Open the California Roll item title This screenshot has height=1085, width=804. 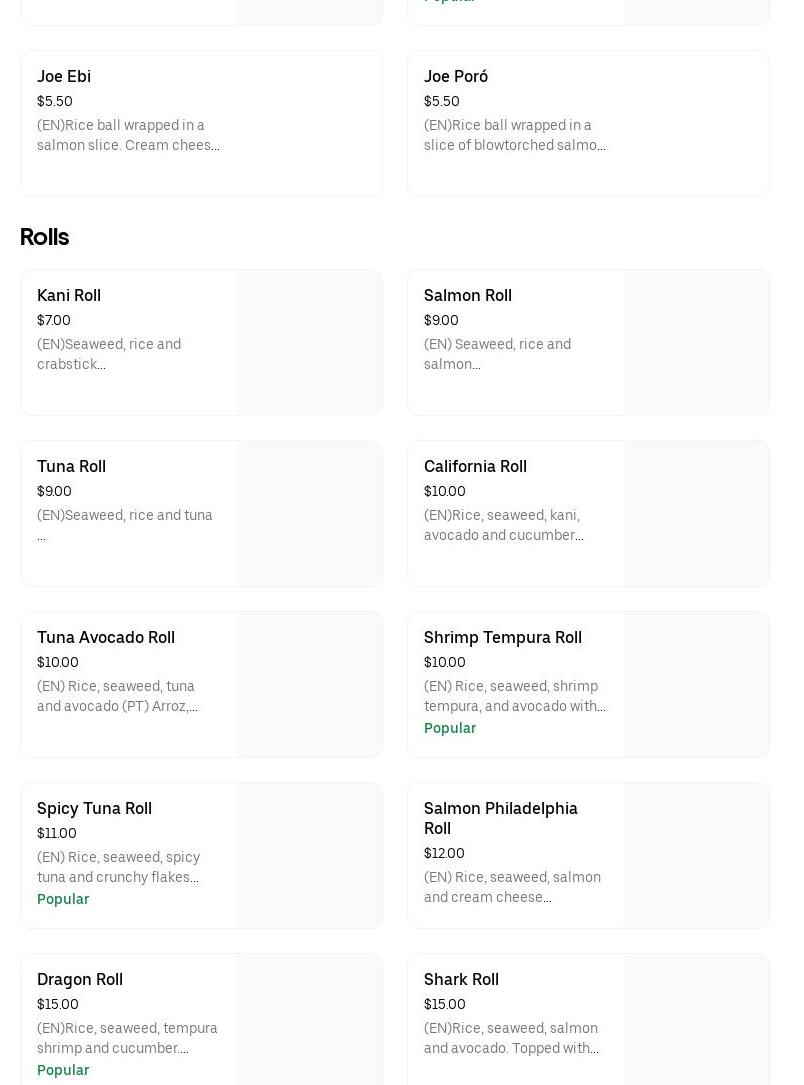[475, 467]
